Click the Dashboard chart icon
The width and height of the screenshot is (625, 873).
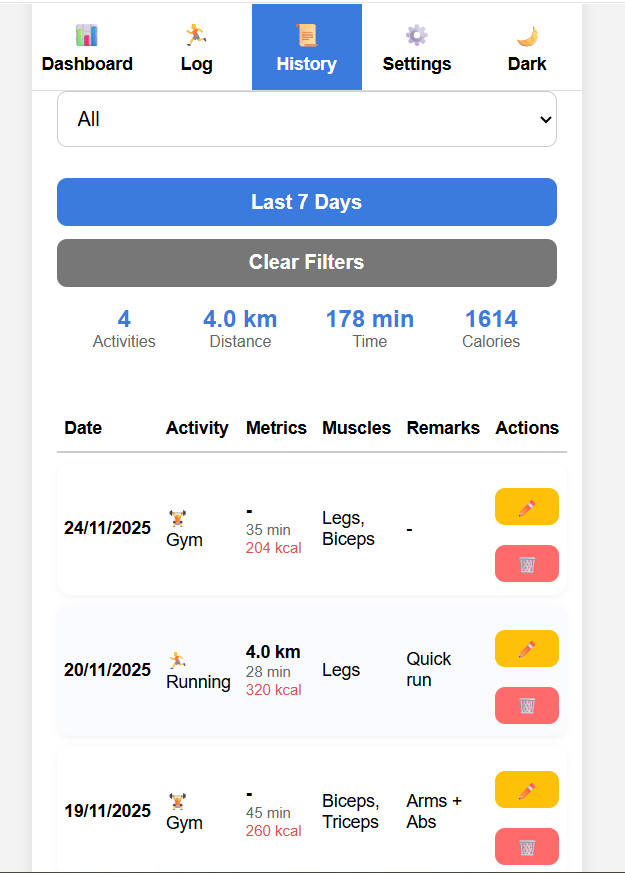point(87,35)
